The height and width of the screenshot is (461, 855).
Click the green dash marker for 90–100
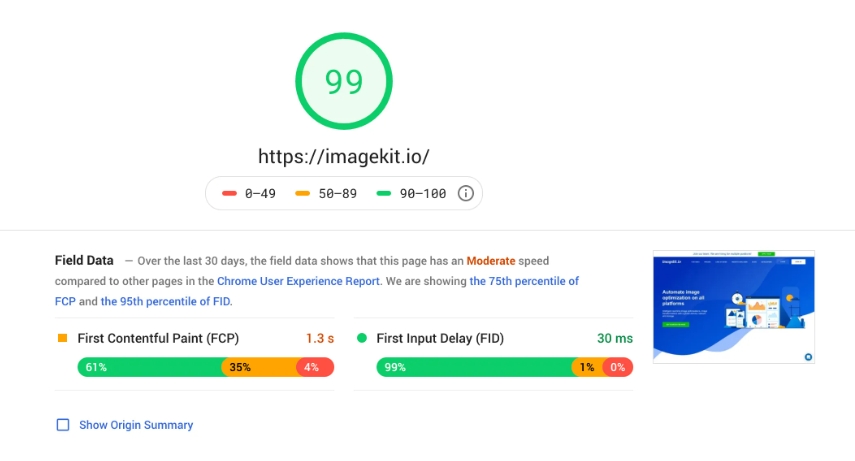[x=383, y=193]
